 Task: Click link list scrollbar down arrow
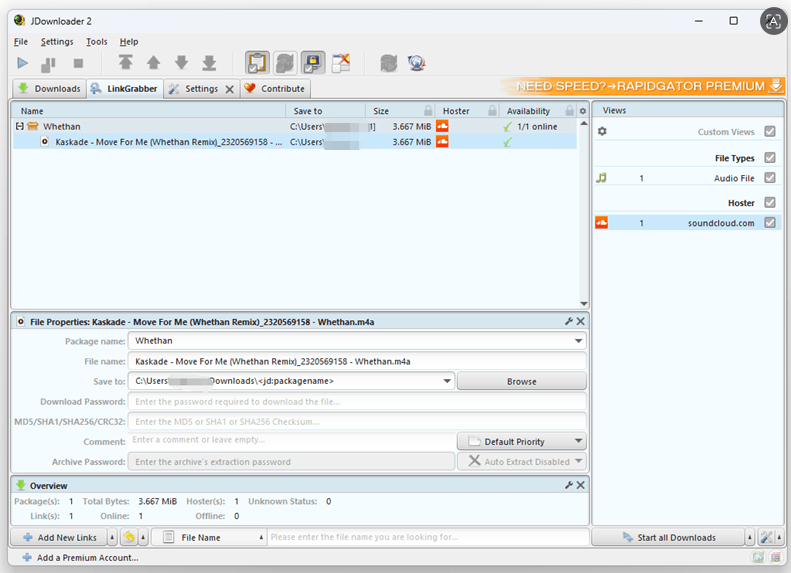[x=584, y=304]
